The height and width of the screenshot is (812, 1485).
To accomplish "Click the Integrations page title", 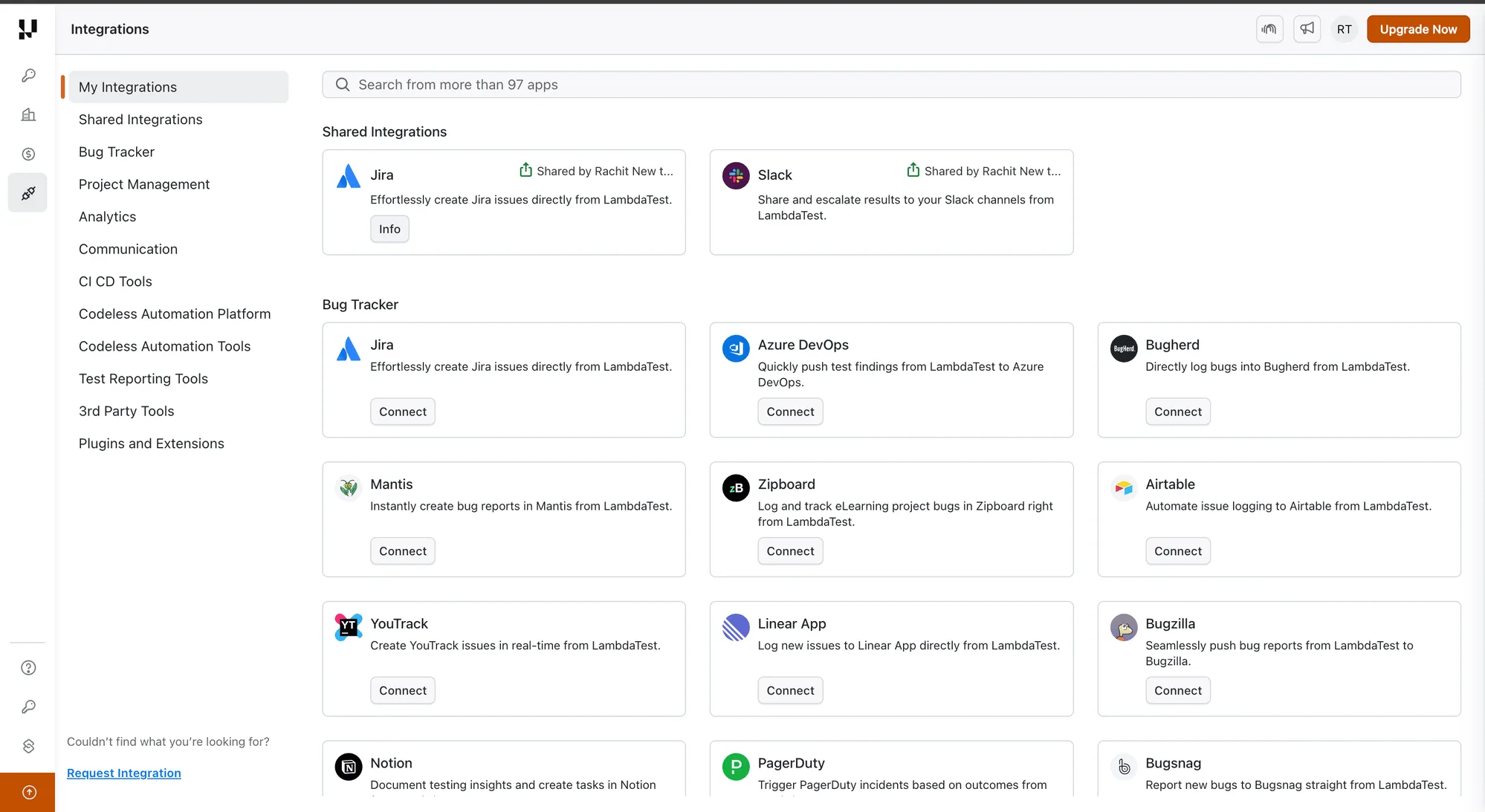I will pos(110,29).
